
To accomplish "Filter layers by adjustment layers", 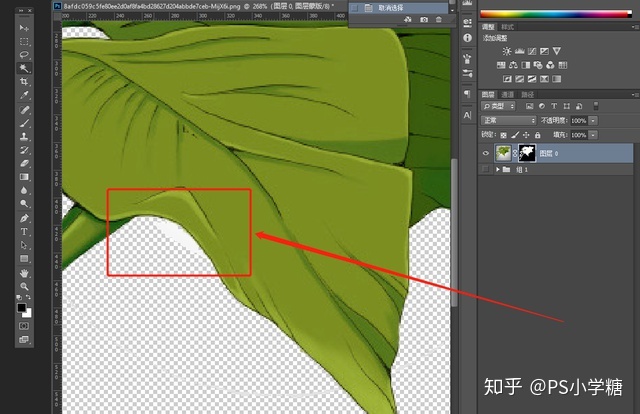I will 542,106.
